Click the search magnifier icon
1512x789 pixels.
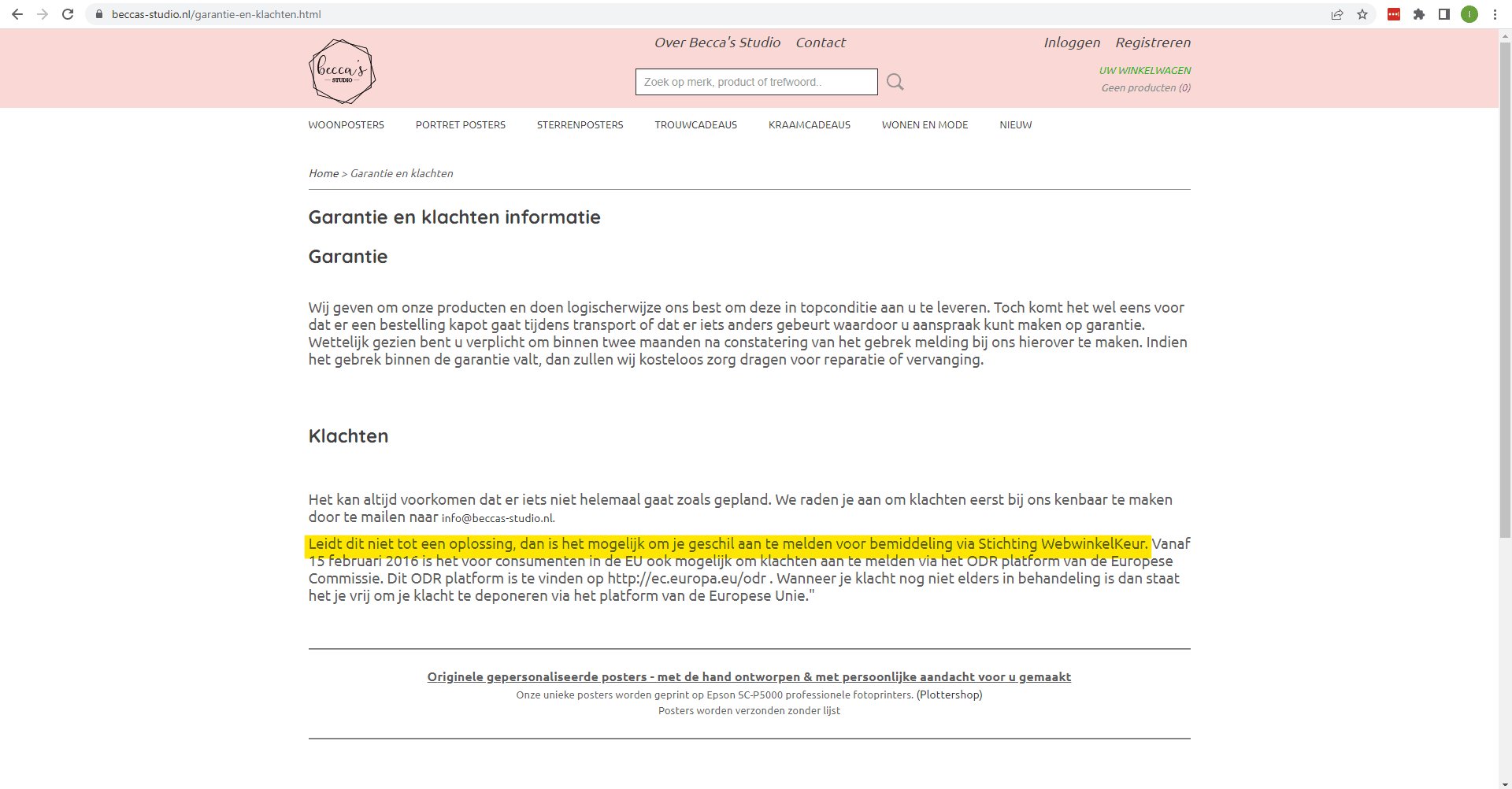(x=895, y=82)
